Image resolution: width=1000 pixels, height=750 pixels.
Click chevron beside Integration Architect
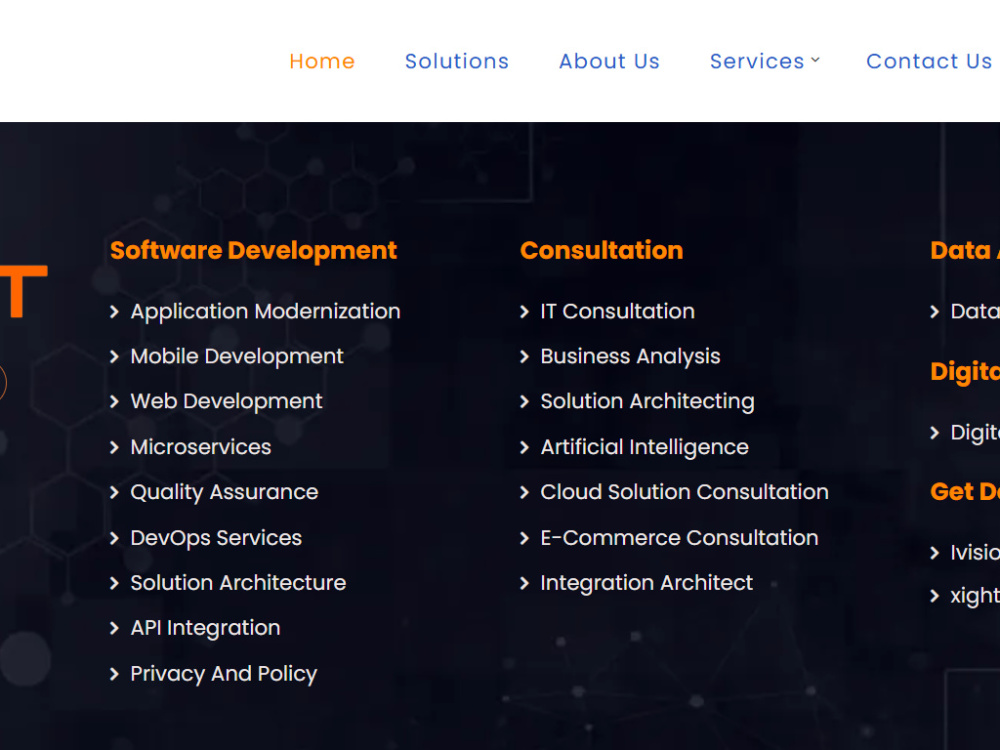point(524,584)
